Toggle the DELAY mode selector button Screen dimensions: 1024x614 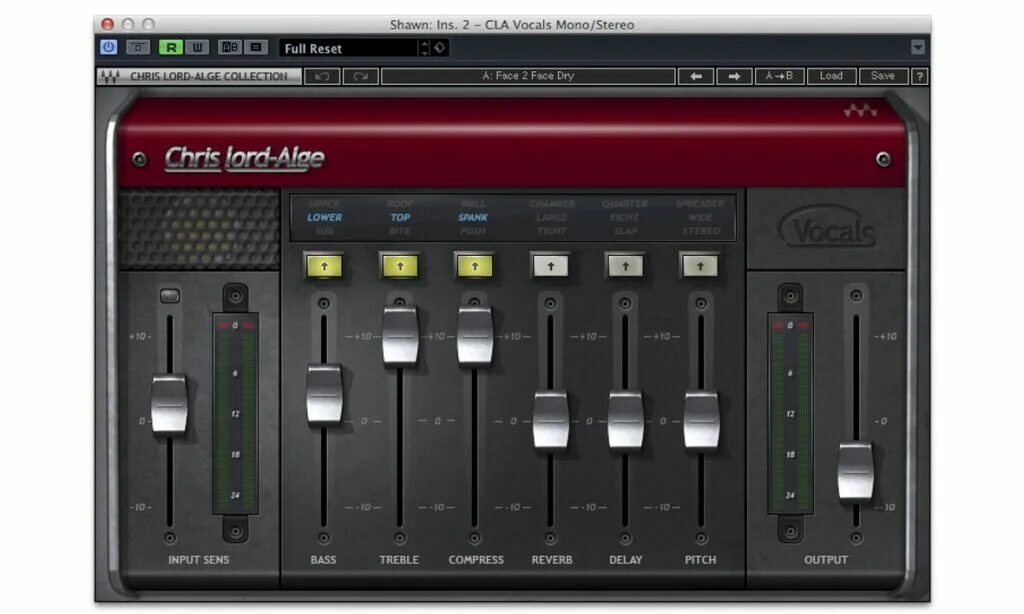point(626,267)
